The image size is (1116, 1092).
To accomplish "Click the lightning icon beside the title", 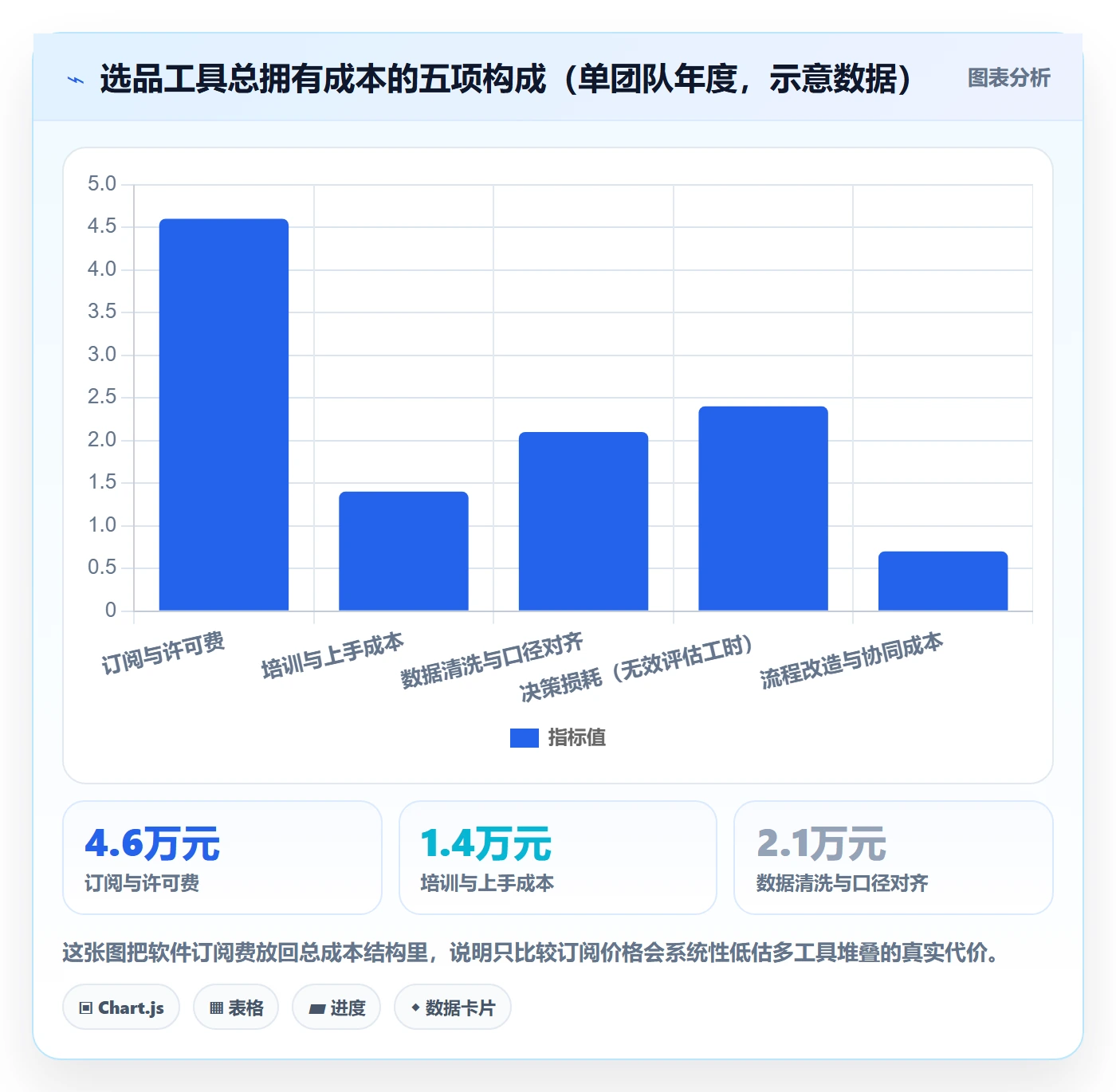I will point(76,80).
